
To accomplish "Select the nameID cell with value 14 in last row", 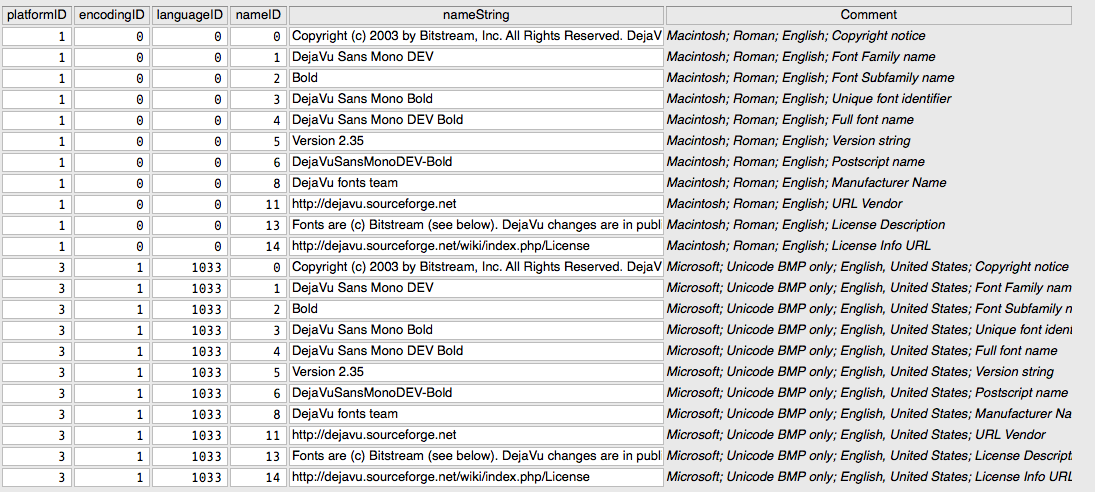I will click(x=258, y=477).
